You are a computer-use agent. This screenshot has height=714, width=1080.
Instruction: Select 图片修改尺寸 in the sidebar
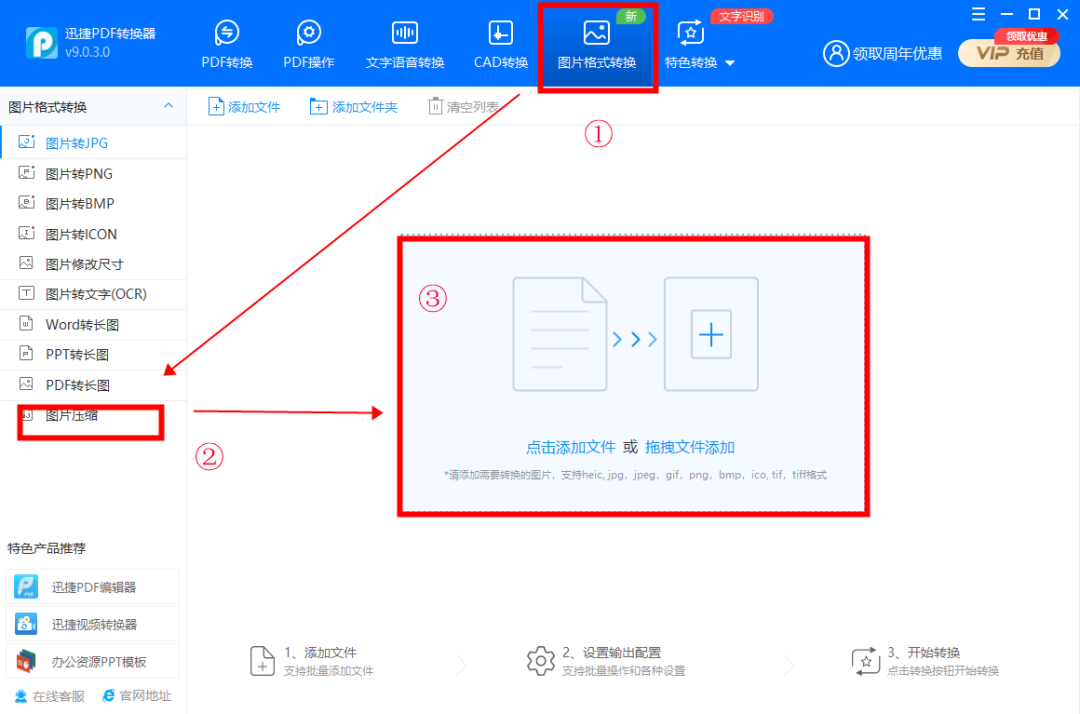[x=93, y=264]
